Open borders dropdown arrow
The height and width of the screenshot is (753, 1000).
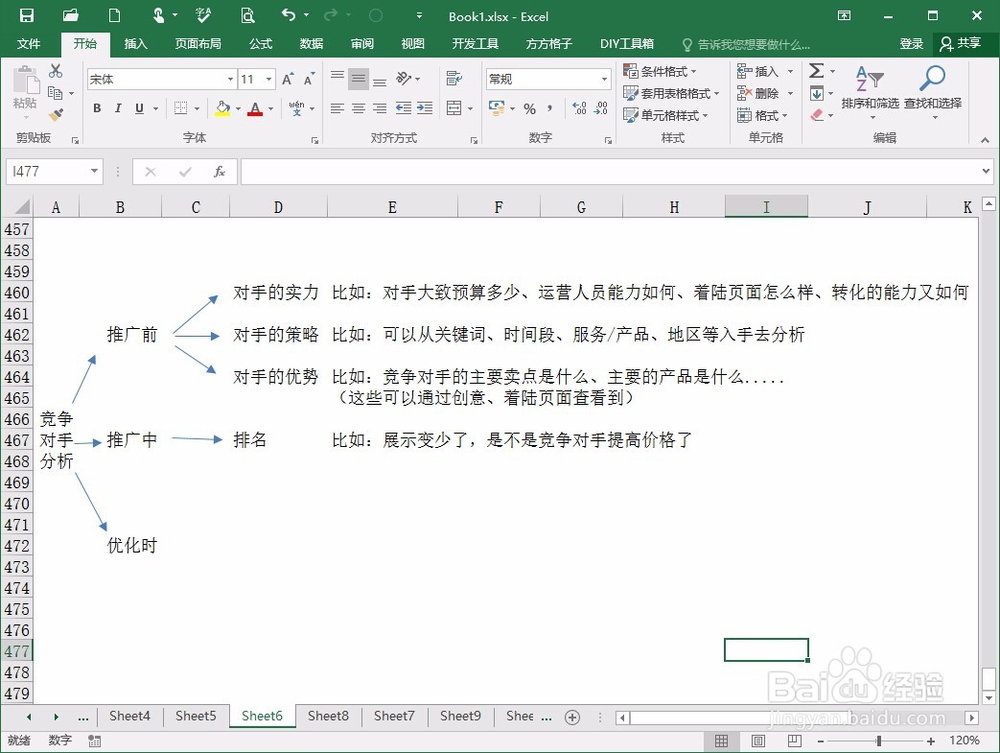[196, 108]
